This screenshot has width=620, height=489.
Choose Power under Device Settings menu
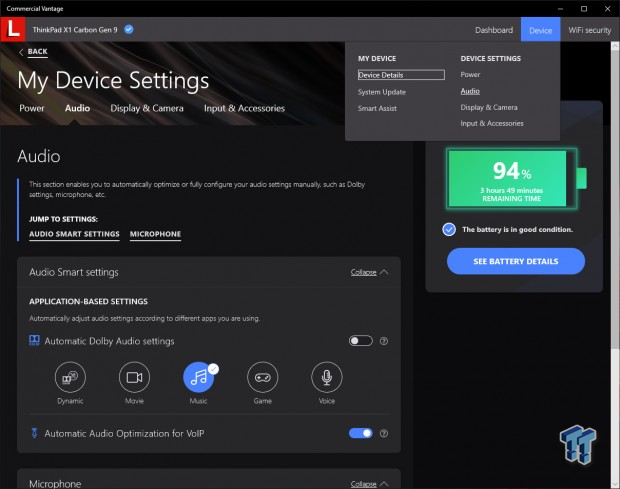click(470, 74)
